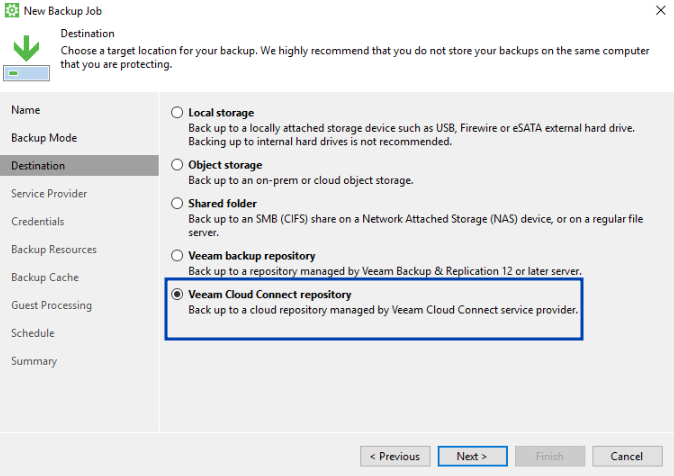
Task: Click the 'Back up to an SMB (CIFS) share' description
Action: click(x=416, y=226)
